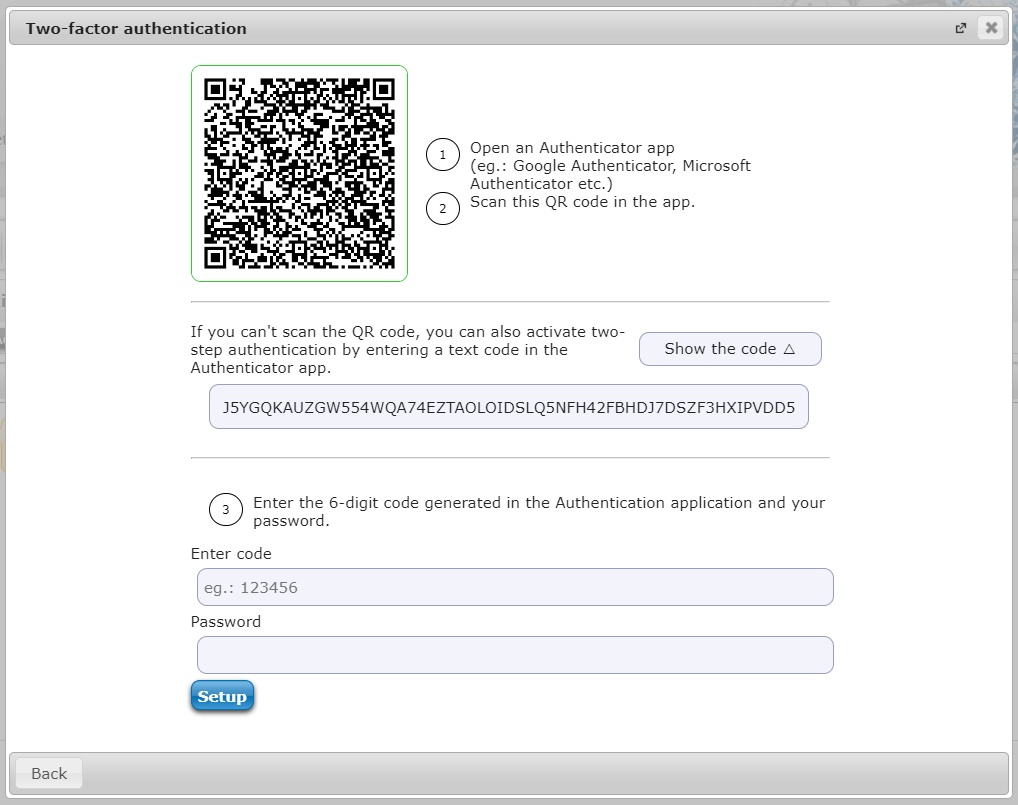Click the Two-factor authentication title text
The width and height of the screenshot is (1018, 805).
[x=136, y=28]
